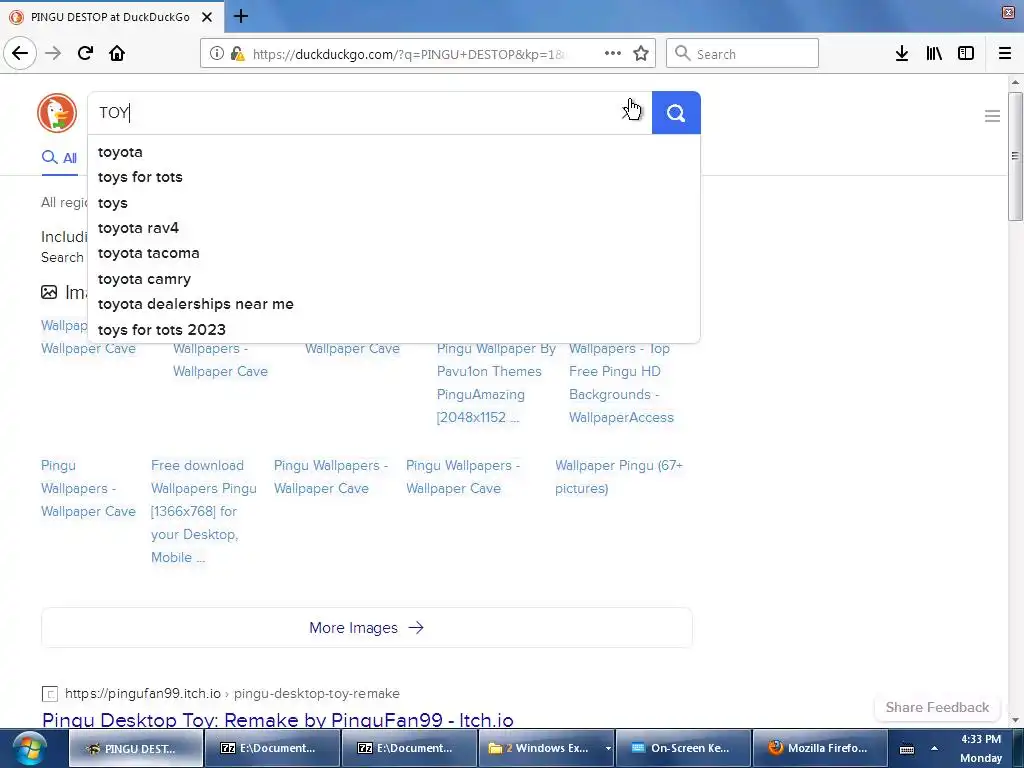Select the All results tab
The height and width of the screenshot is (768, 1024).
[59, 158]
